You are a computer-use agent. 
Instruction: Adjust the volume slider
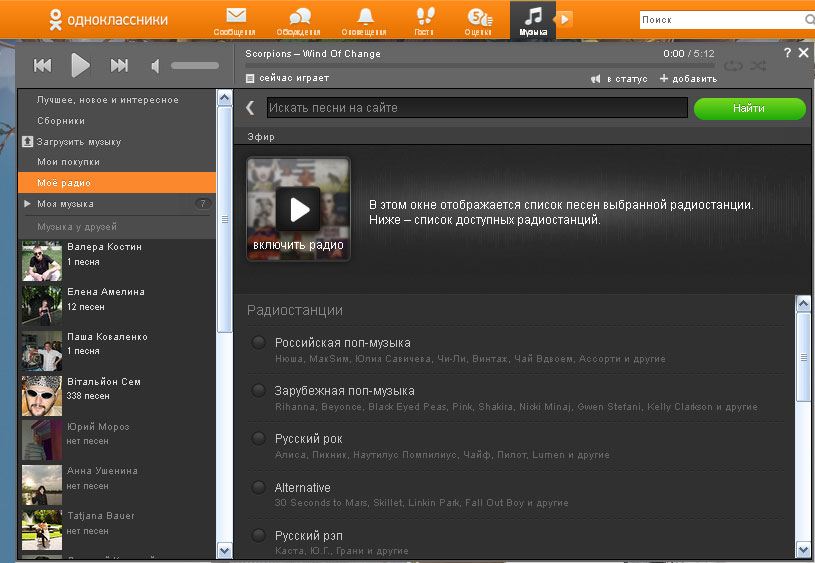click(x=193, y=66)
